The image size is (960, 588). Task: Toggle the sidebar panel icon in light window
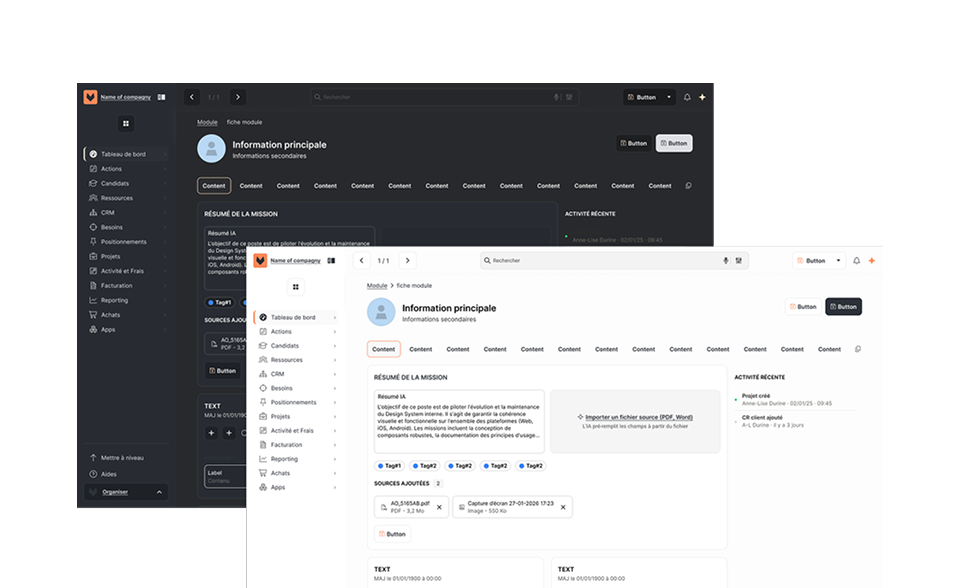(331, 260)
